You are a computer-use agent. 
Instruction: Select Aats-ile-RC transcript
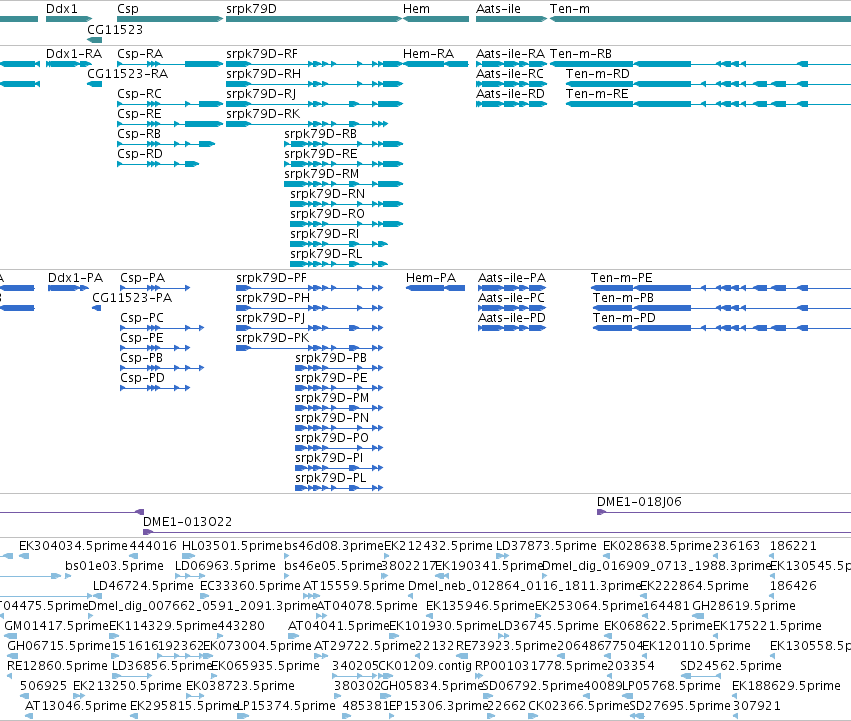[x=511, y=84]
